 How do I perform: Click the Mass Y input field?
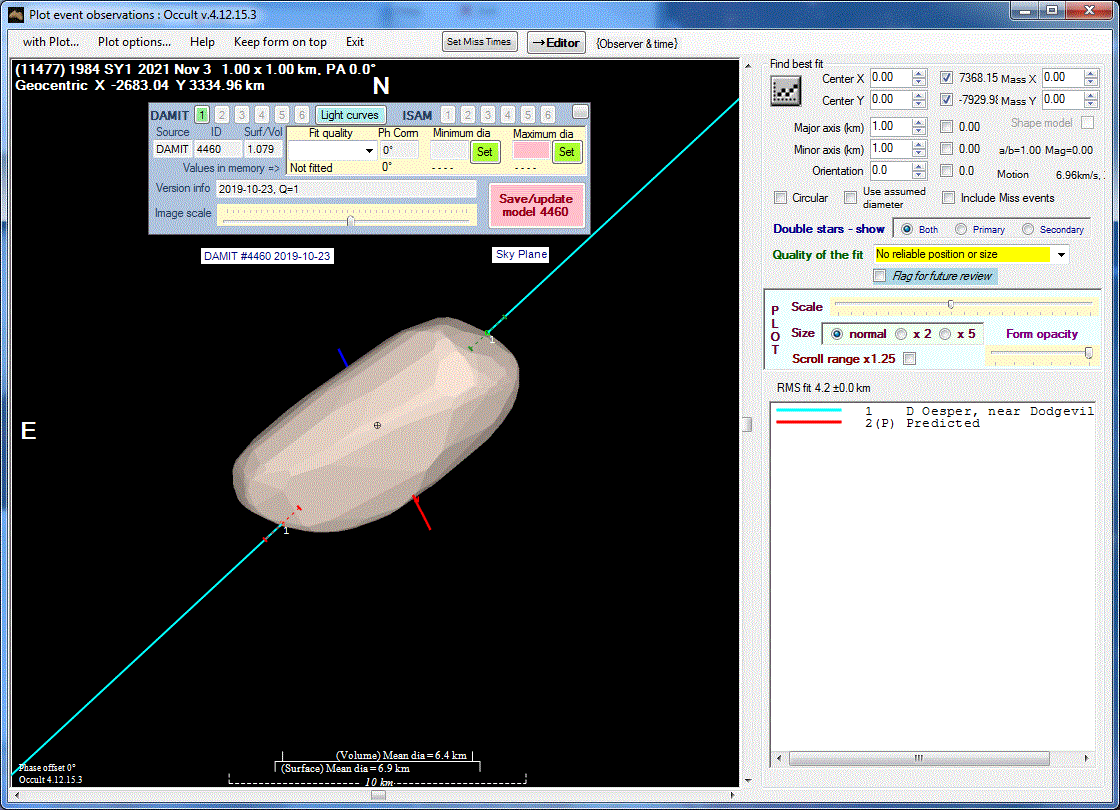(x=1063, y=99)
